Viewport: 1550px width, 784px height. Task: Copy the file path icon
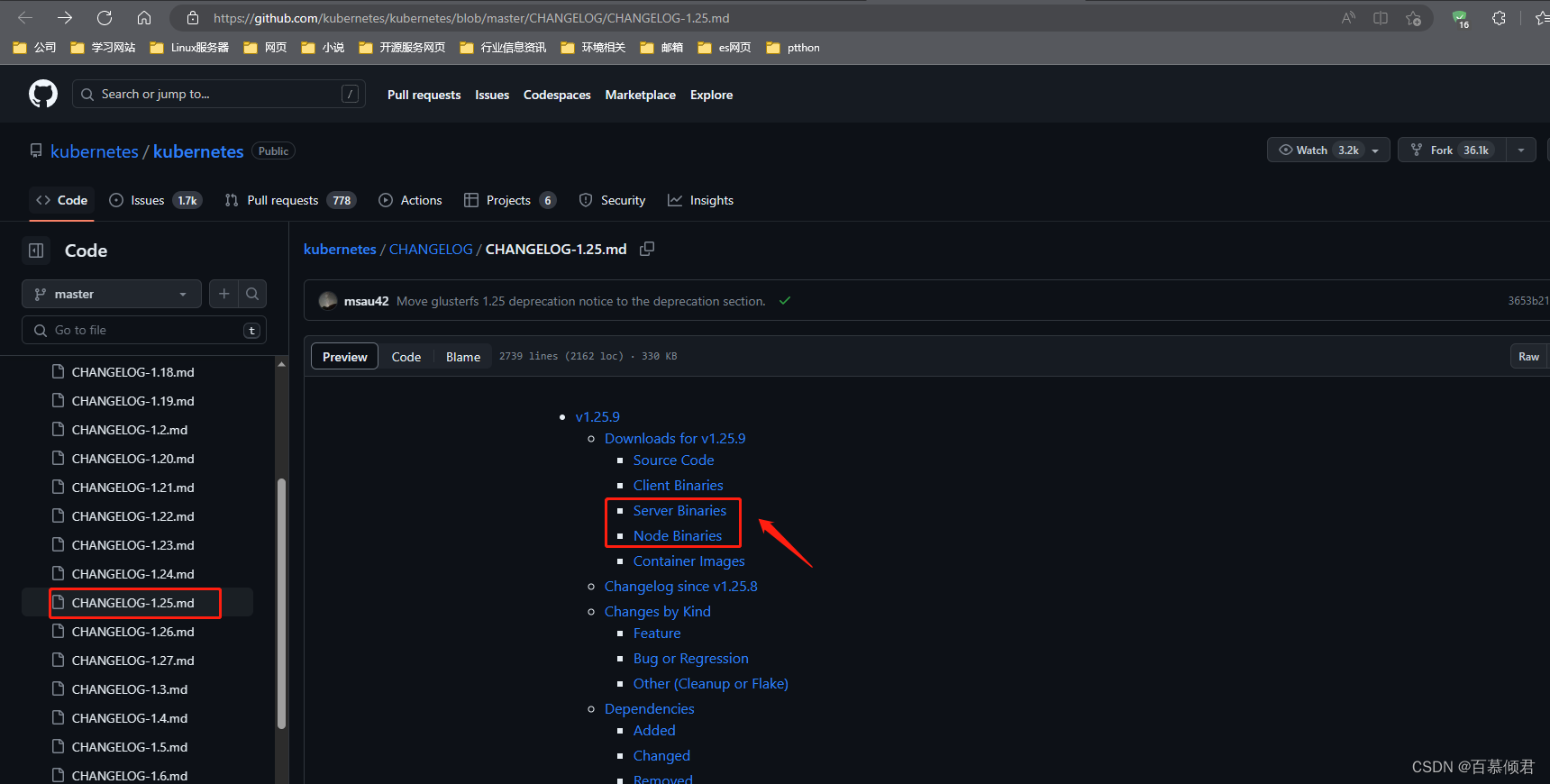click(647, 249)
